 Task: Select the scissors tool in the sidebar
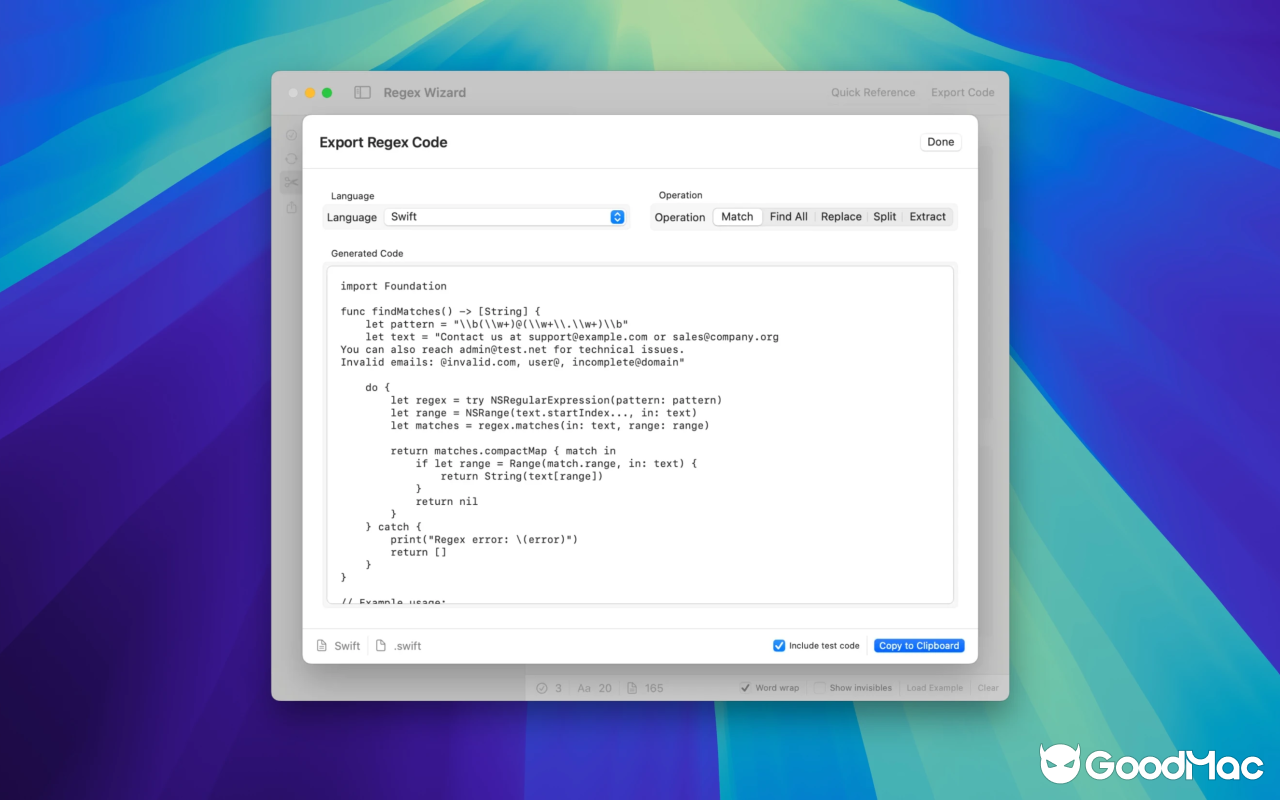click(291, 182)
